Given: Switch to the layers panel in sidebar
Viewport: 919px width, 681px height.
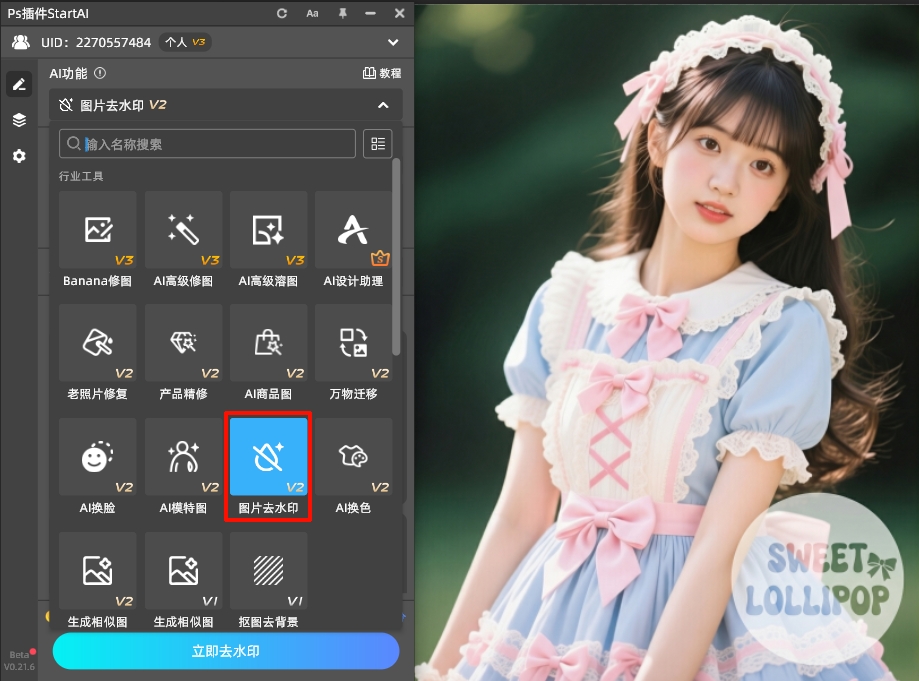Looking at the screenshot, I should 18,120.
